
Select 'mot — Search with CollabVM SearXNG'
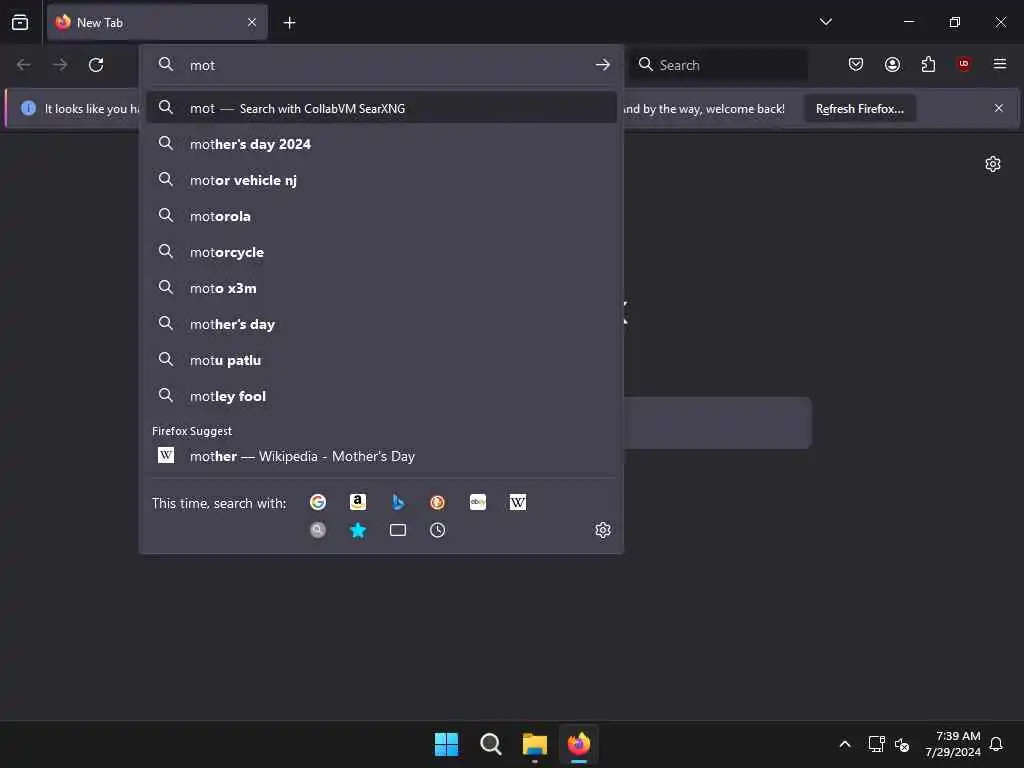point(381,108)
